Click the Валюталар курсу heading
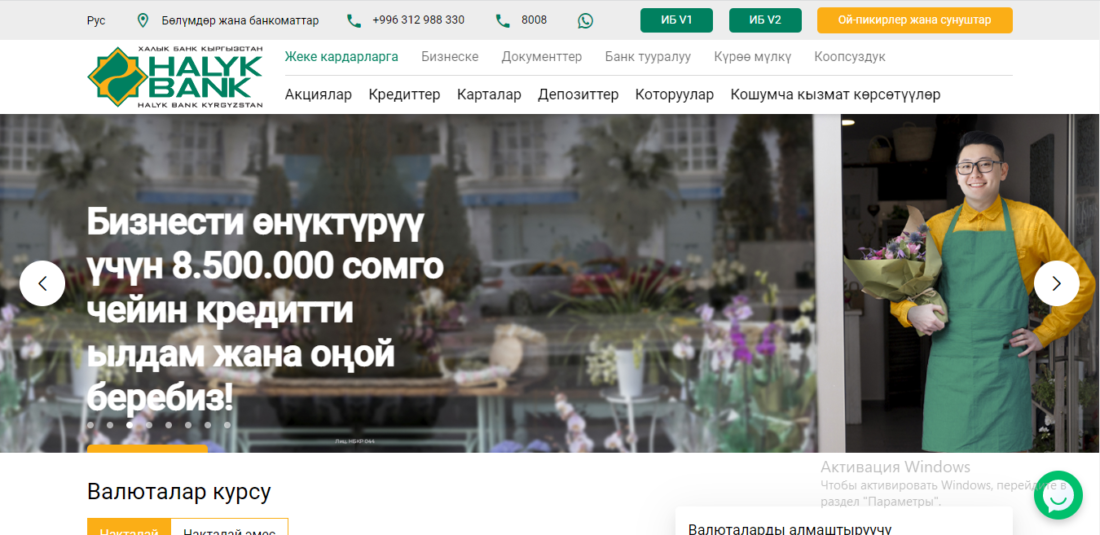Viewport: 1100px width, 535px height. pos(179,492)
